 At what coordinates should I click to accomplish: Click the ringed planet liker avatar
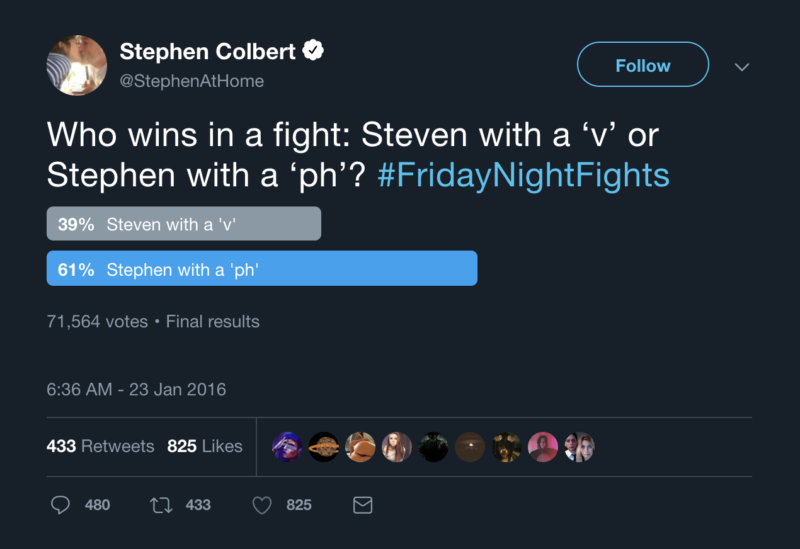(323, 447)
